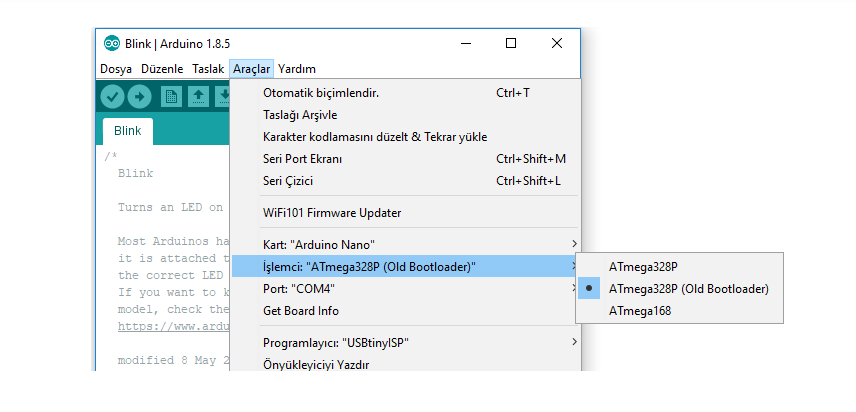Select Otomatik biçimlendir menu entry

tap(405, 93)
